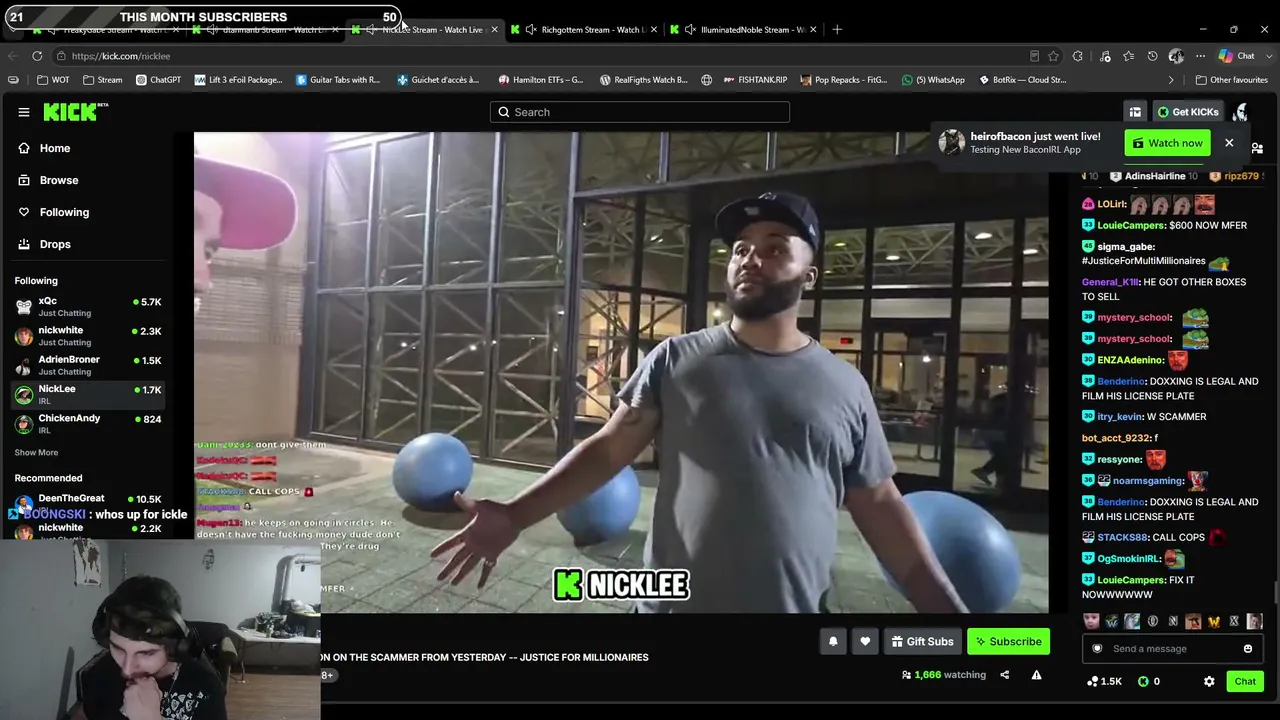The image size is (1280, 720).
Task: Click the 1,666 watching viewer count
Action: (943, 675)
